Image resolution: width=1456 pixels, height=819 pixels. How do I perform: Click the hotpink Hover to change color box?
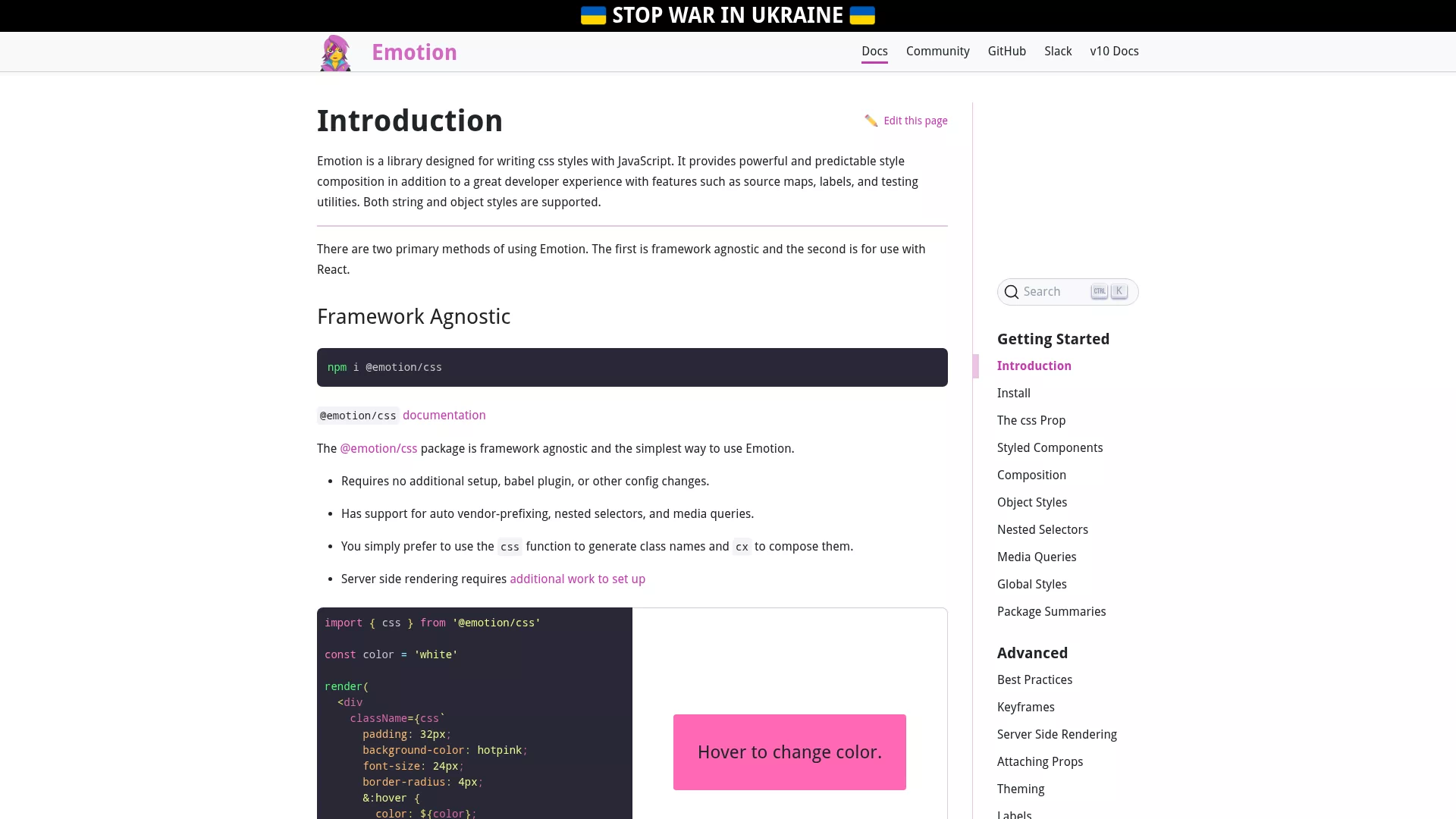tap(789, 752)
